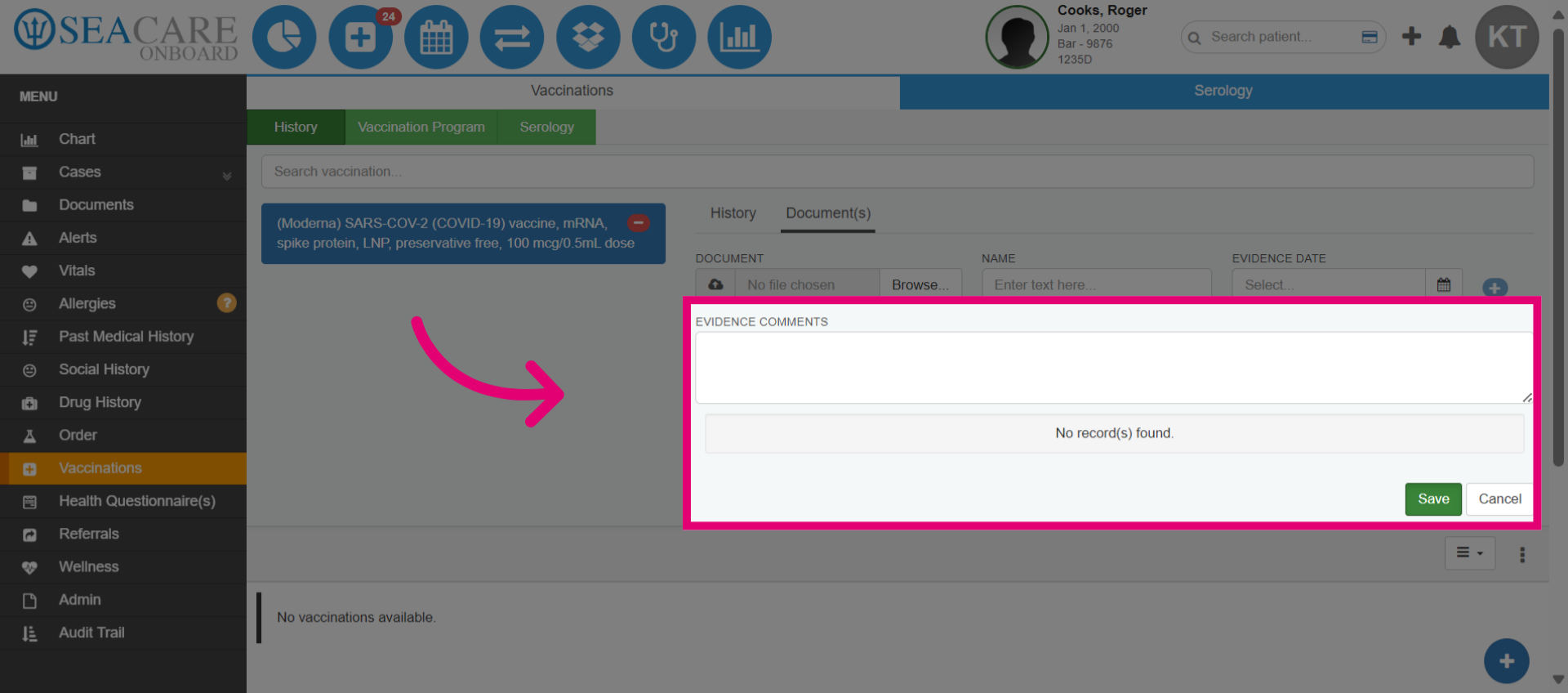The width and height of the screenshot is (1568, 693).
Task: Open Chart in the side menu
Action: (x=123, y=140)
